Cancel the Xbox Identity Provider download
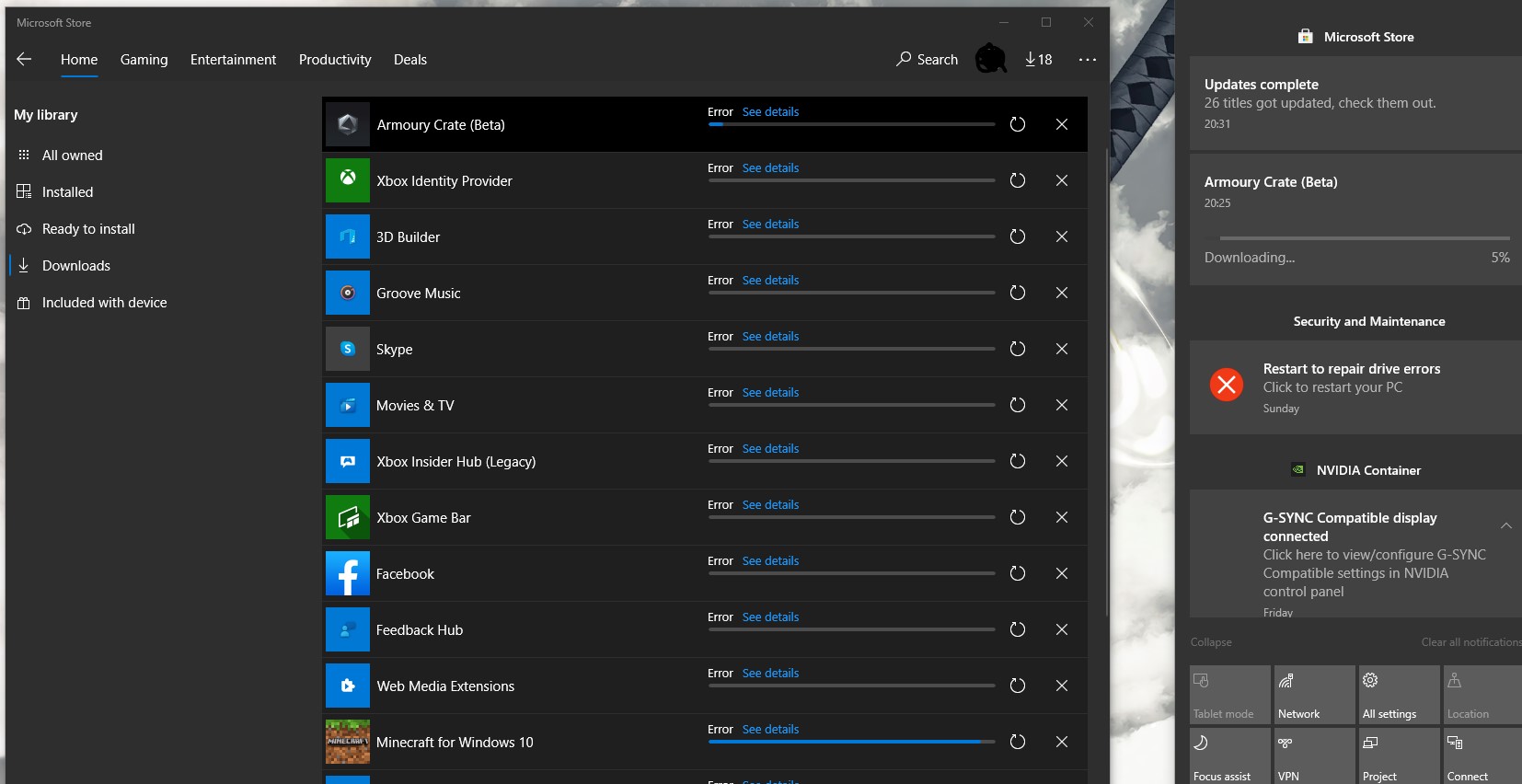 click(x=1061, y=180)
